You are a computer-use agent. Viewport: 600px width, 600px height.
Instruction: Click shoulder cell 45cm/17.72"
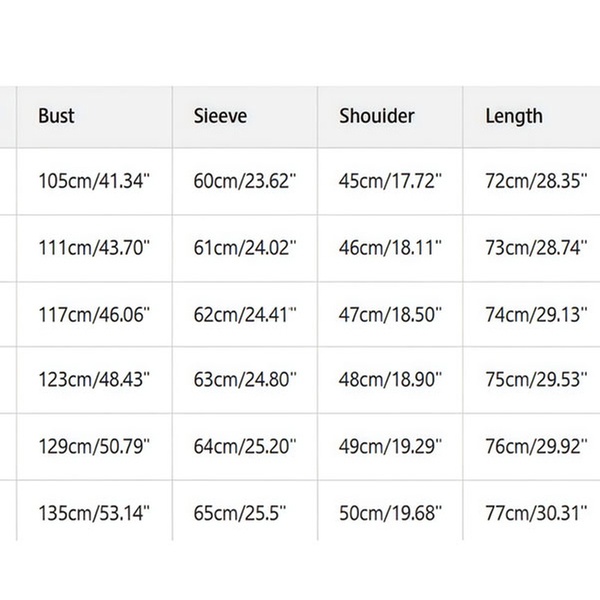click(x=391, y=183)
